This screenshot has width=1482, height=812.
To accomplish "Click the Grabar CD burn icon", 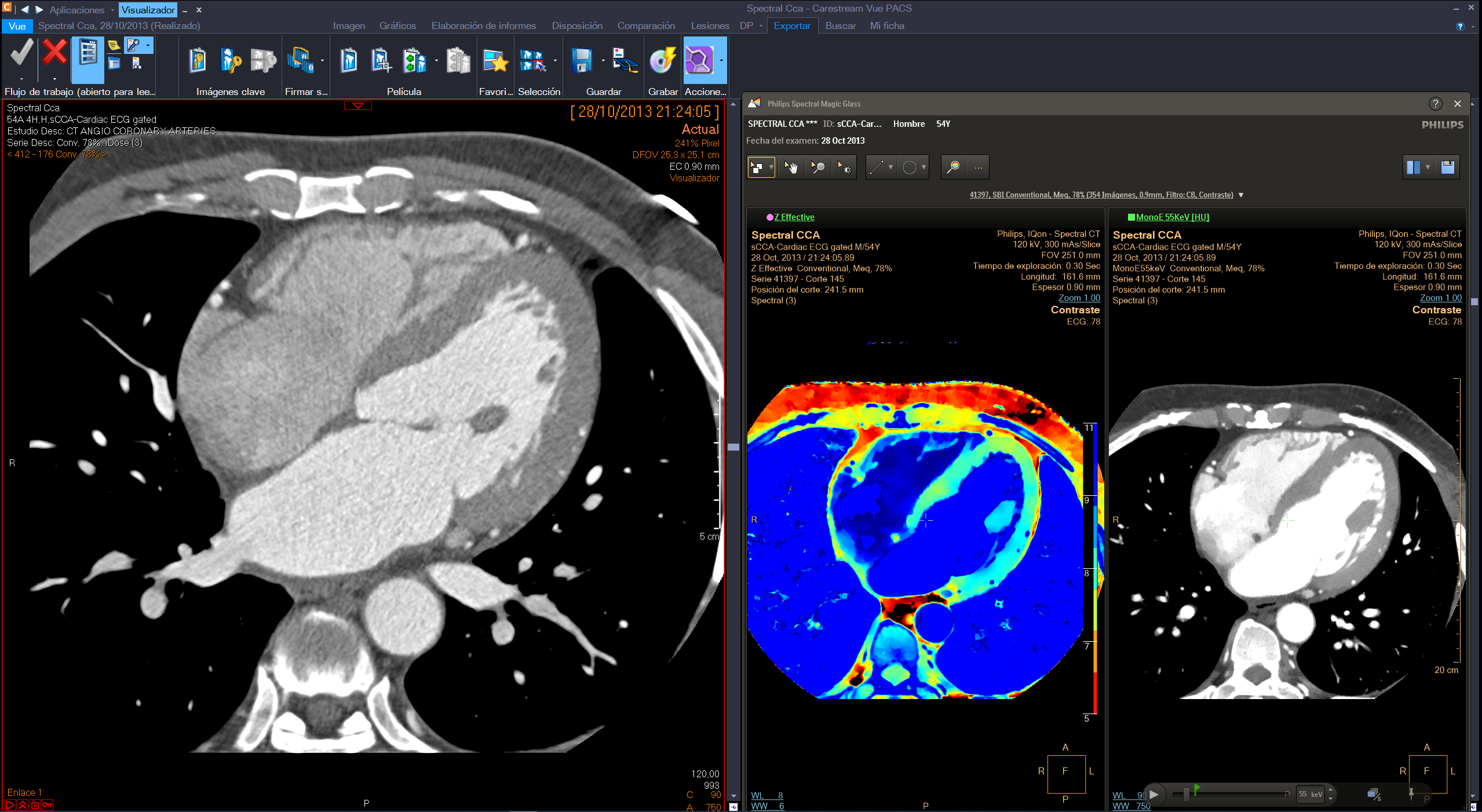I will coord(662,60).
